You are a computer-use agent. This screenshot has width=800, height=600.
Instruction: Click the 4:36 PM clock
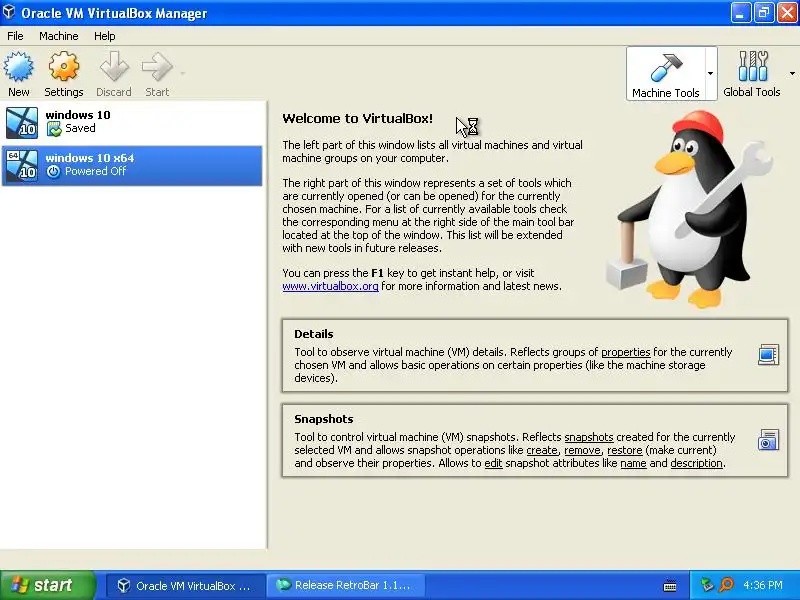point(763,585)
